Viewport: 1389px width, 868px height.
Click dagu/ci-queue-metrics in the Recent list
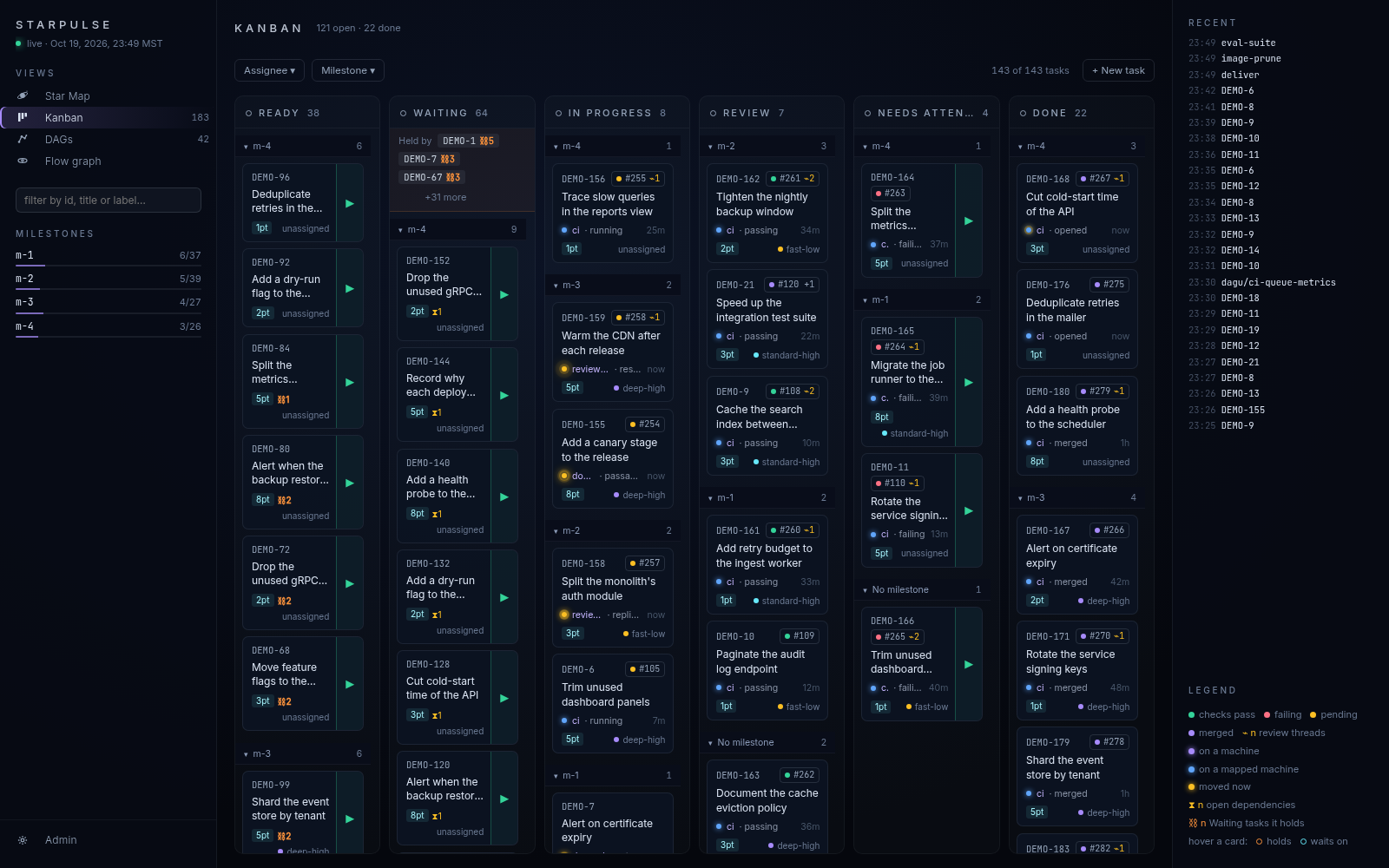pos(1278,282)
